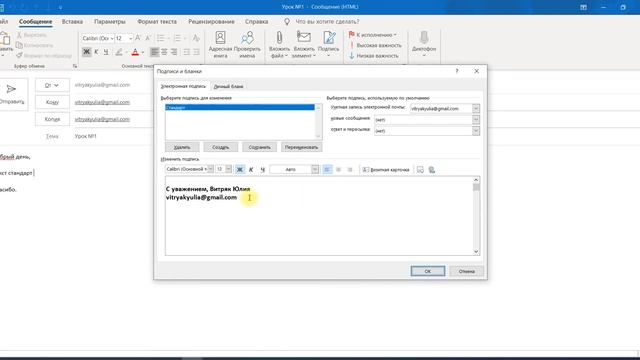Open the signature font color (Авто) dropdown
The width and height of the screenshot is (640, 360).
pos(315,169)
